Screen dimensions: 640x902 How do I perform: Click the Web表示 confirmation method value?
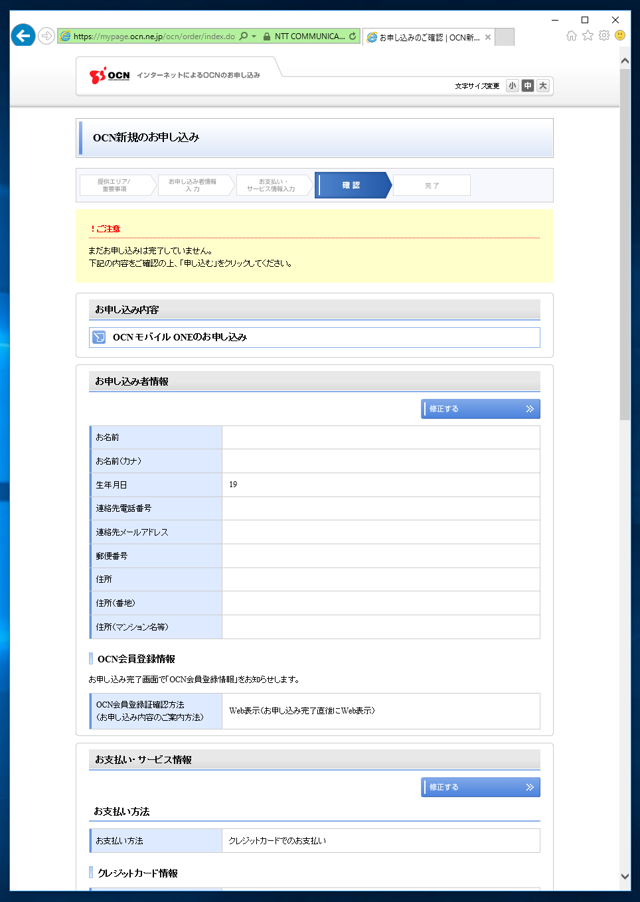point(302,710)
